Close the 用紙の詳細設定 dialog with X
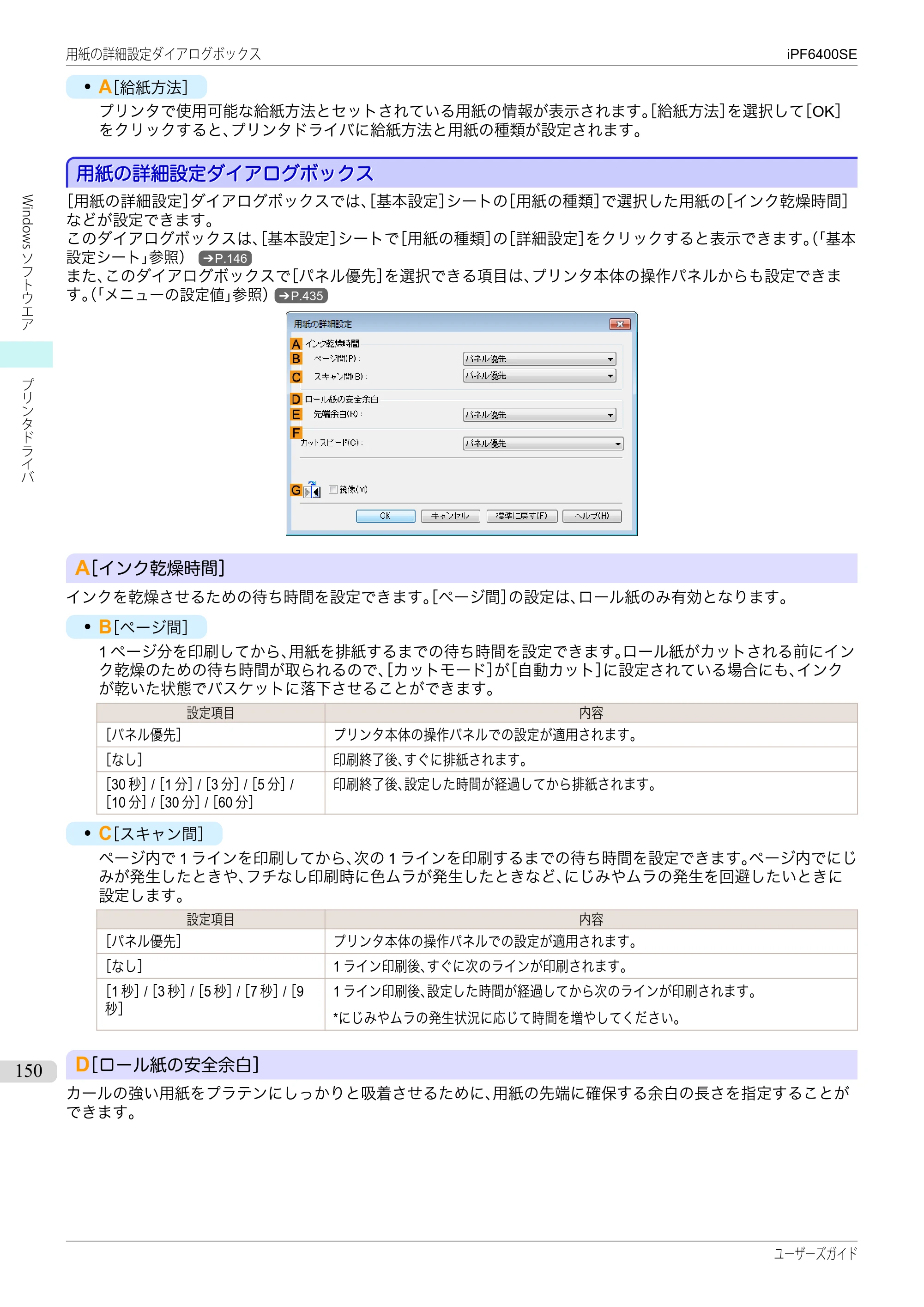The height and width of the screenshot is (1307, 924). coord(620,324)
